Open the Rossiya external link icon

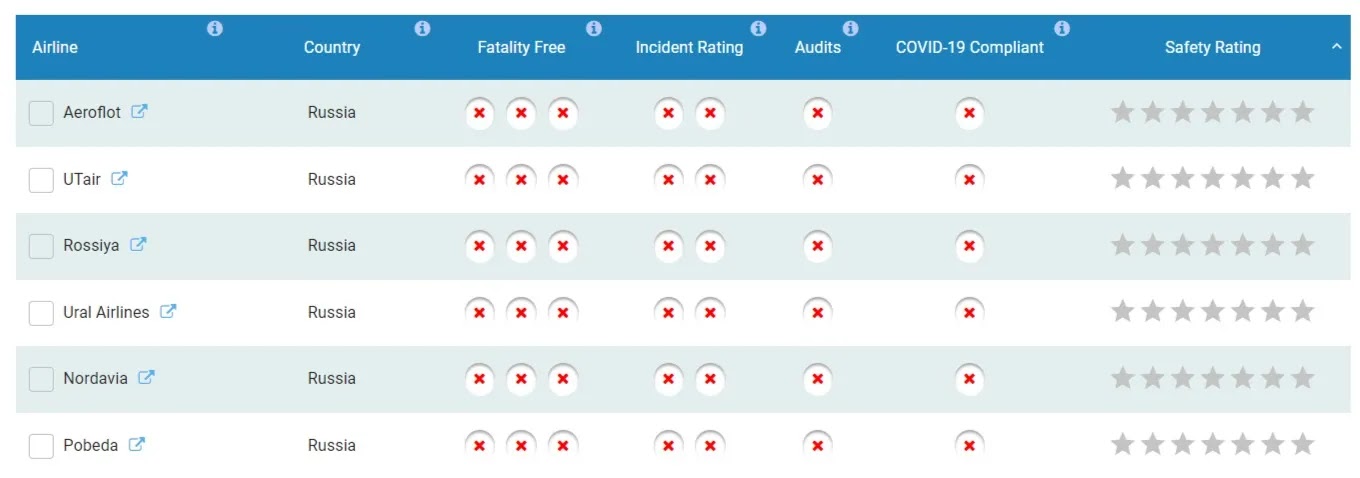(138, 245)
